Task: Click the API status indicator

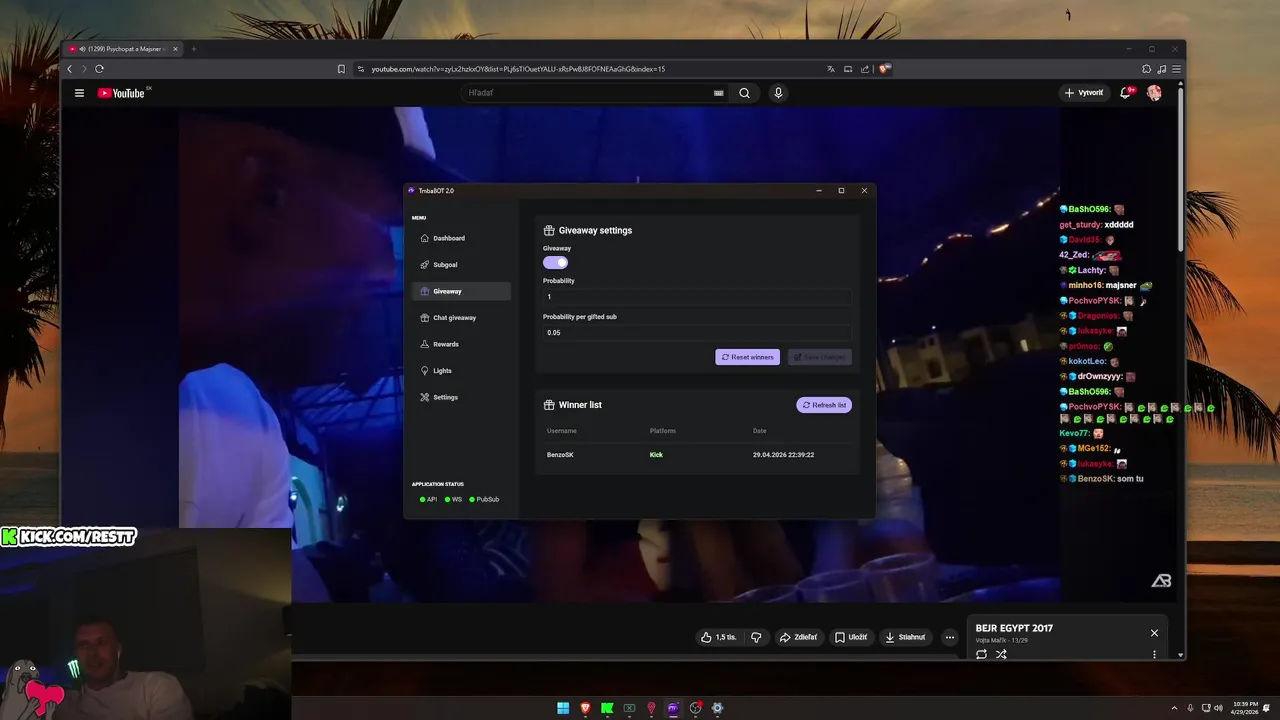Action: click(x=428, y=499)
